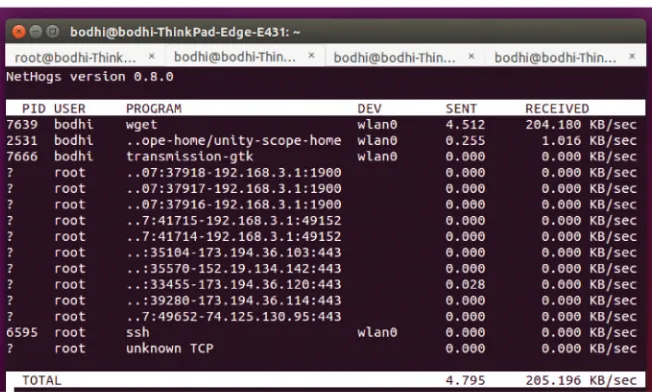The width and height of the screenshot is (652, 392).
Task: Select the transmission-gtk program entry
Action: 190,157
